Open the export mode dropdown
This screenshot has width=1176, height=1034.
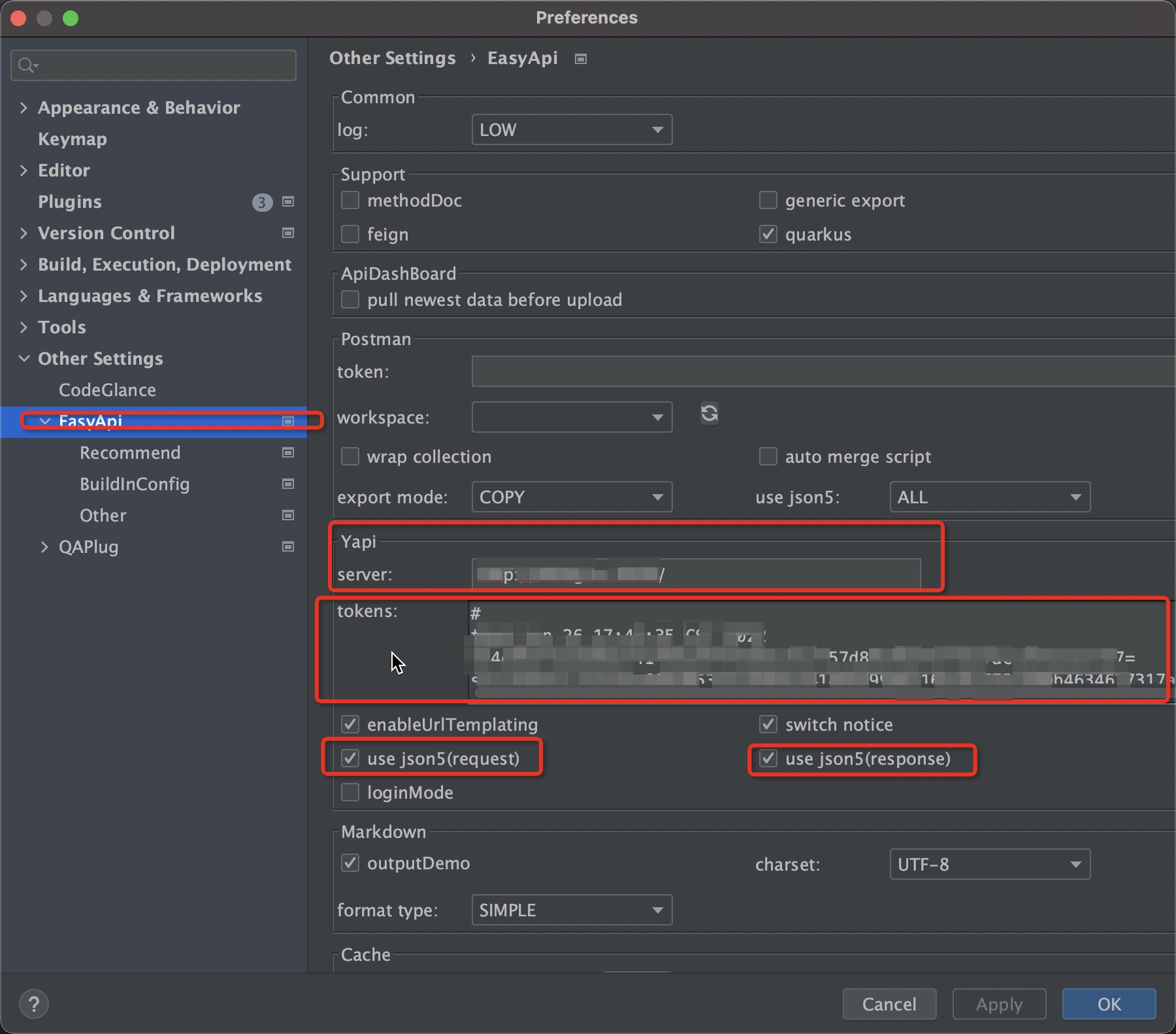(x=571, y=497)
